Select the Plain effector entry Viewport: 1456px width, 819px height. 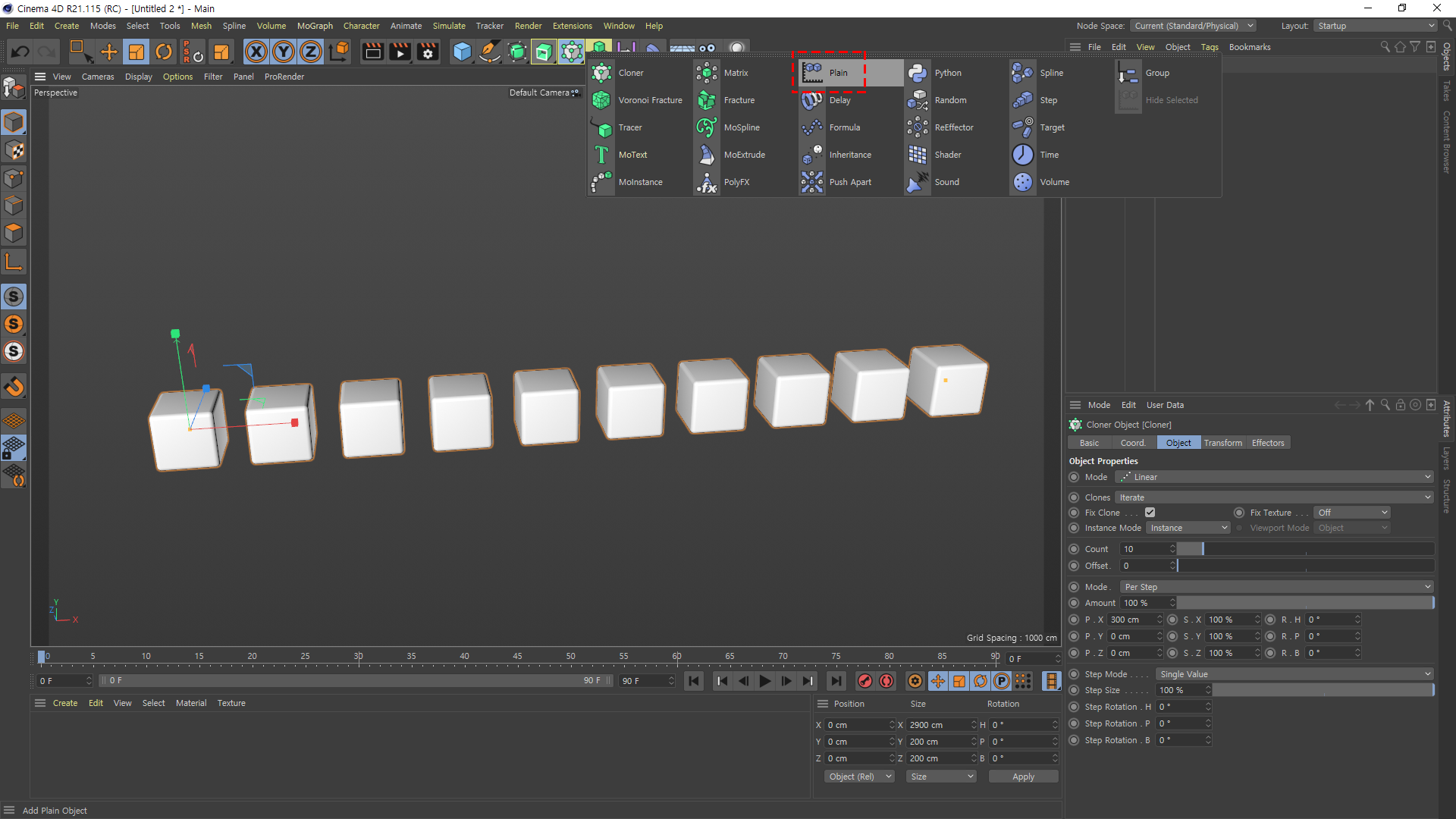pos(837,73)
